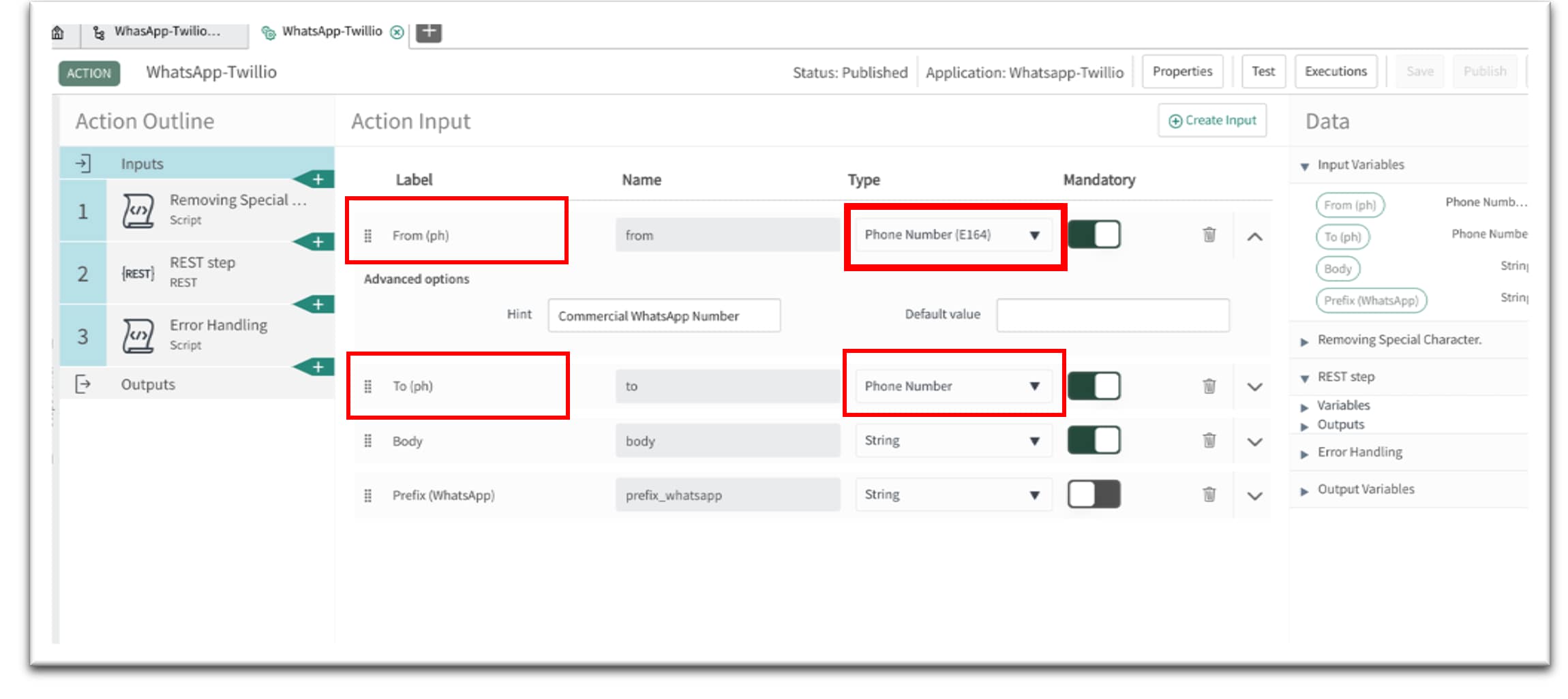Expand Error Handling in Data panel
This screenshot has width=1568, height=699.
click(x=1304, y=454)
